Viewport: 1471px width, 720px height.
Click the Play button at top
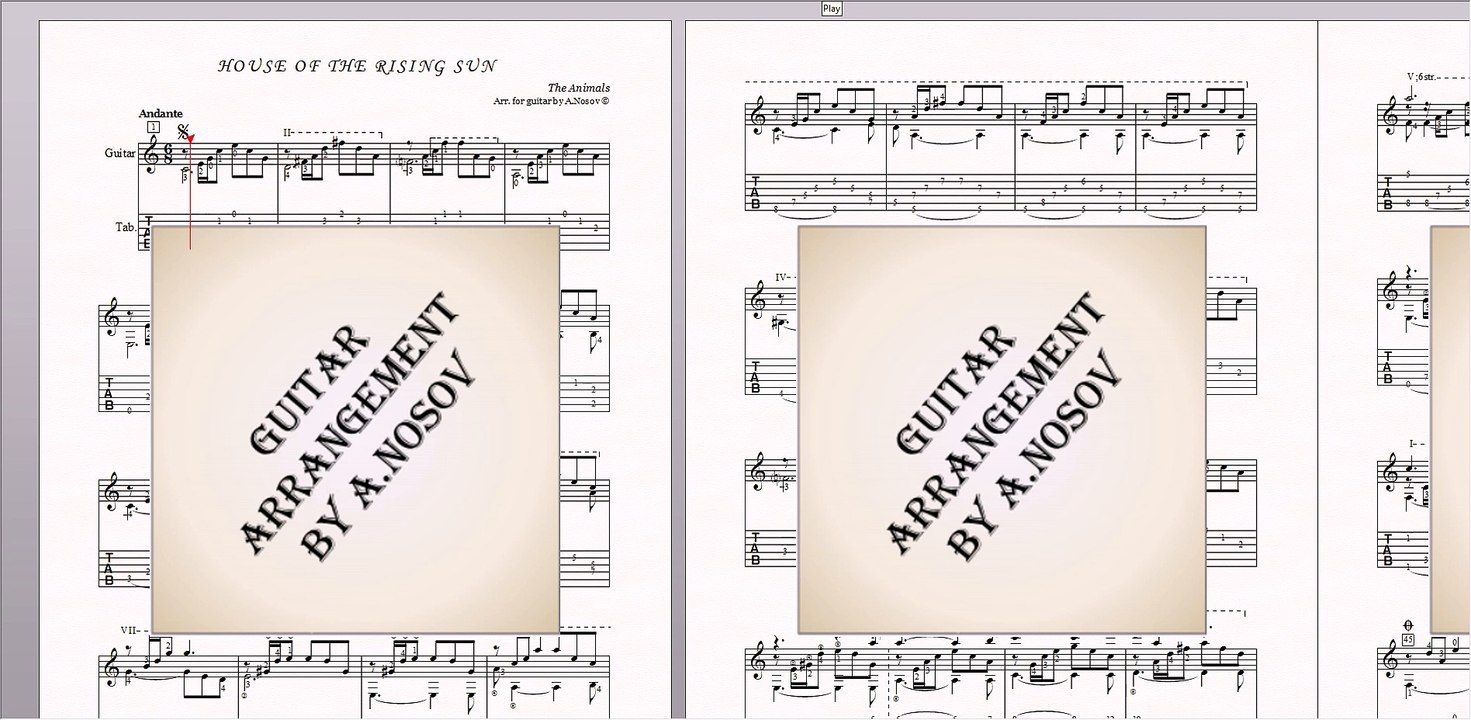coord(831,9)
